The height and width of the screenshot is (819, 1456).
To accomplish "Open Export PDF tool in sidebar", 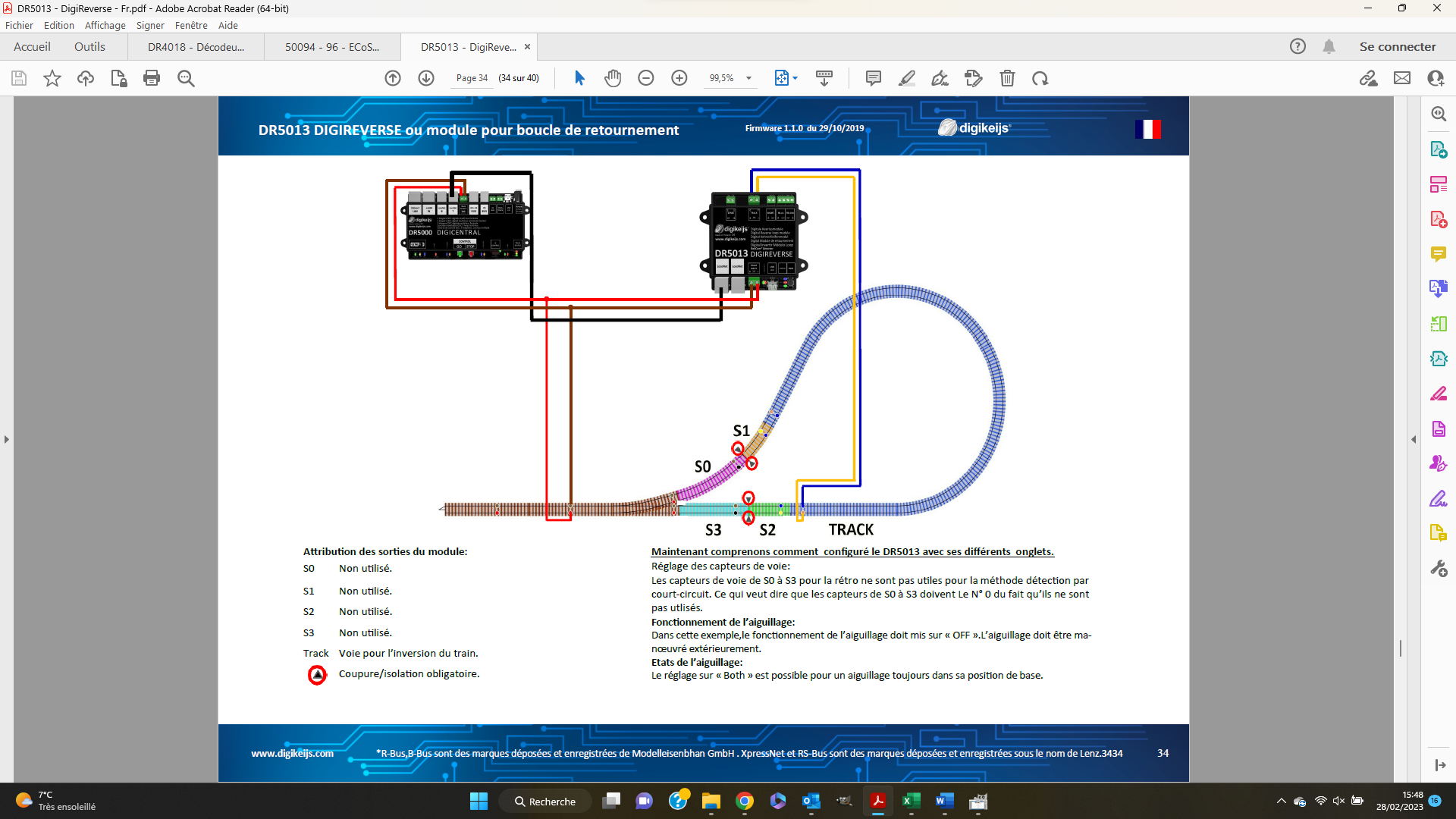I will point(1439,149).
